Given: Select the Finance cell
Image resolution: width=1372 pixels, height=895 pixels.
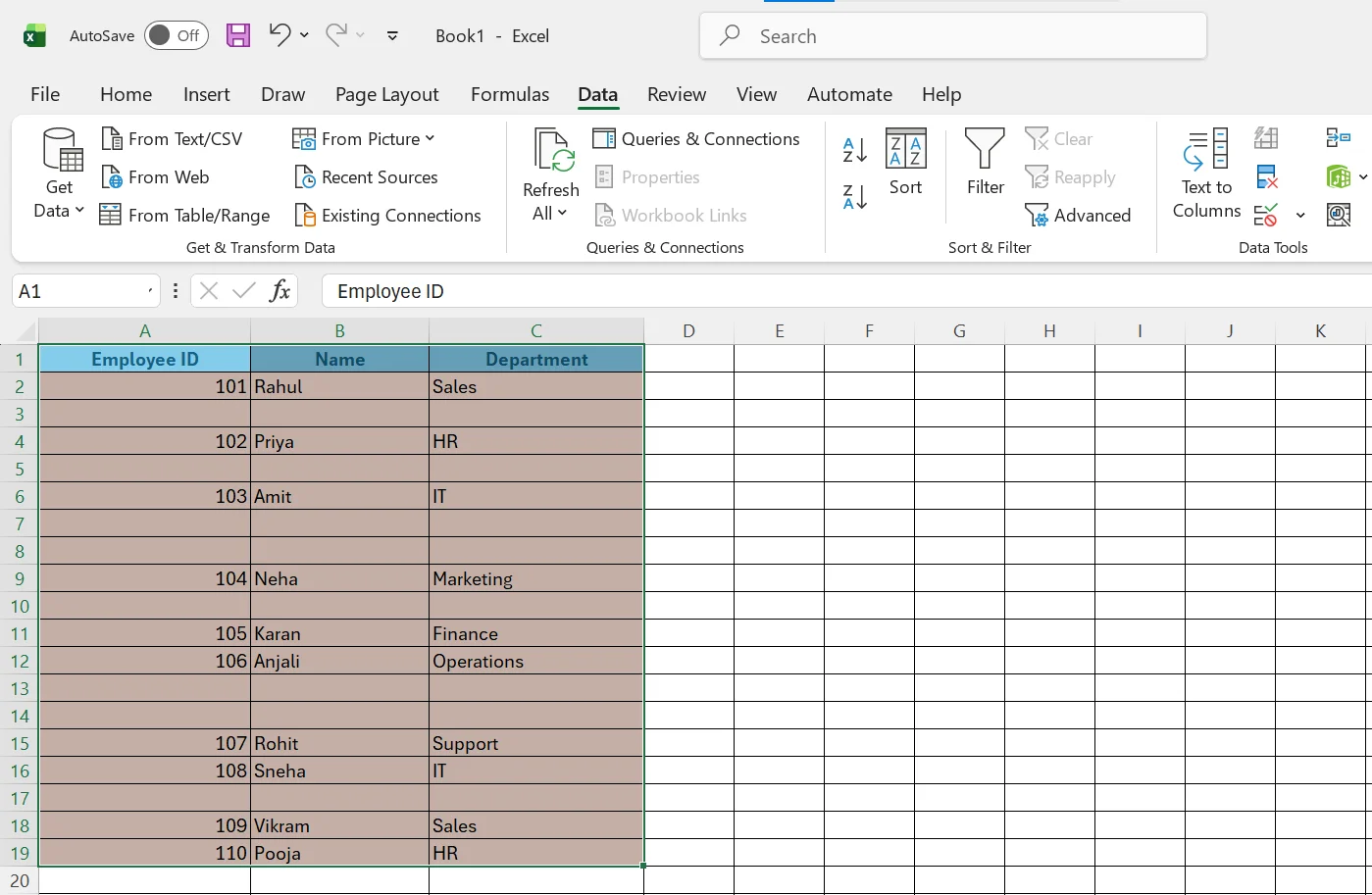Looking at the screenshot, I should pyautogui.click(x=536, y=633).
